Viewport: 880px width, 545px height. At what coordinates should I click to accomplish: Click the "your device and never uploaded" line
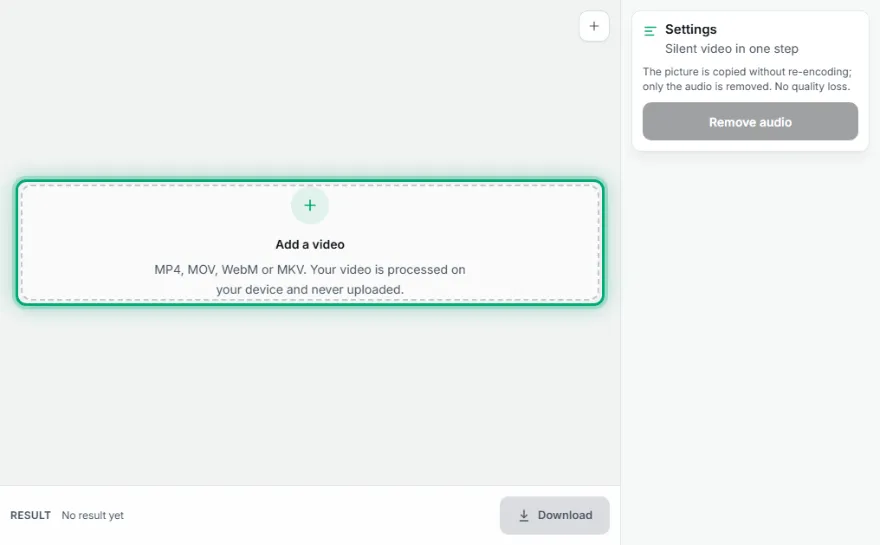pos(310,290)
